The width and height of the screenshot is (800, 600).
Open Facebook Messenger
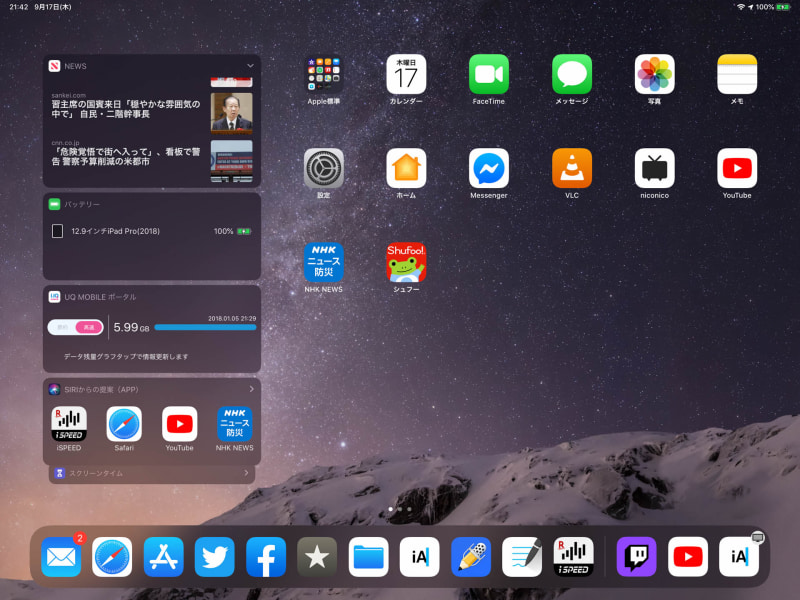click(488, 166)
